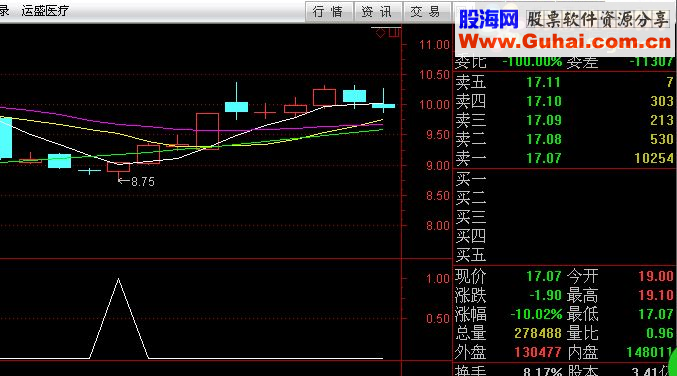Click the 买四 bid row label
The image size is (677, 376).
(471, 236)
